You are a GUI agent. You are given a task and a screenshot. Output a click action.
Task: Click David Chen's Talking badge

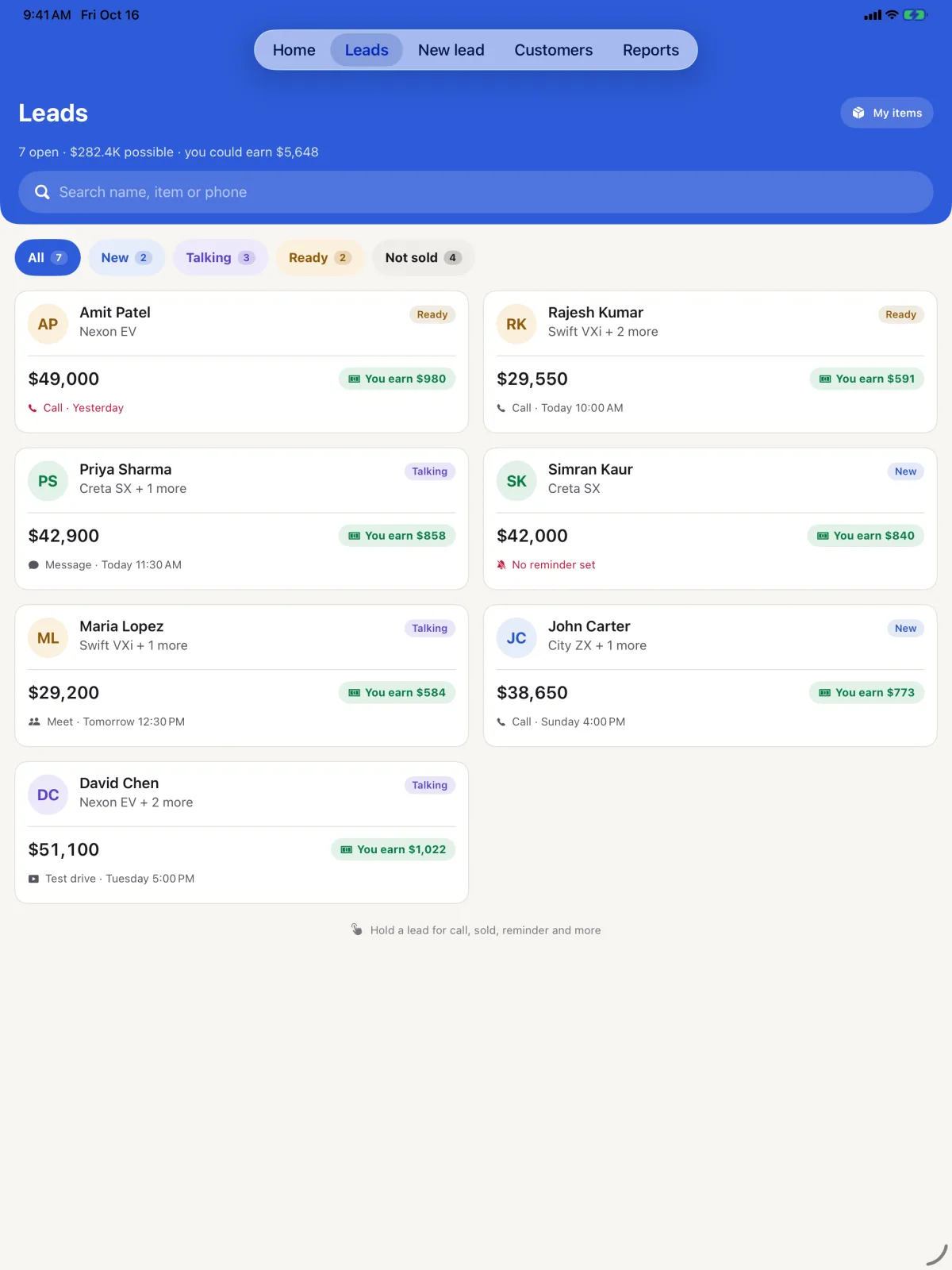click(x=430, y=786)
